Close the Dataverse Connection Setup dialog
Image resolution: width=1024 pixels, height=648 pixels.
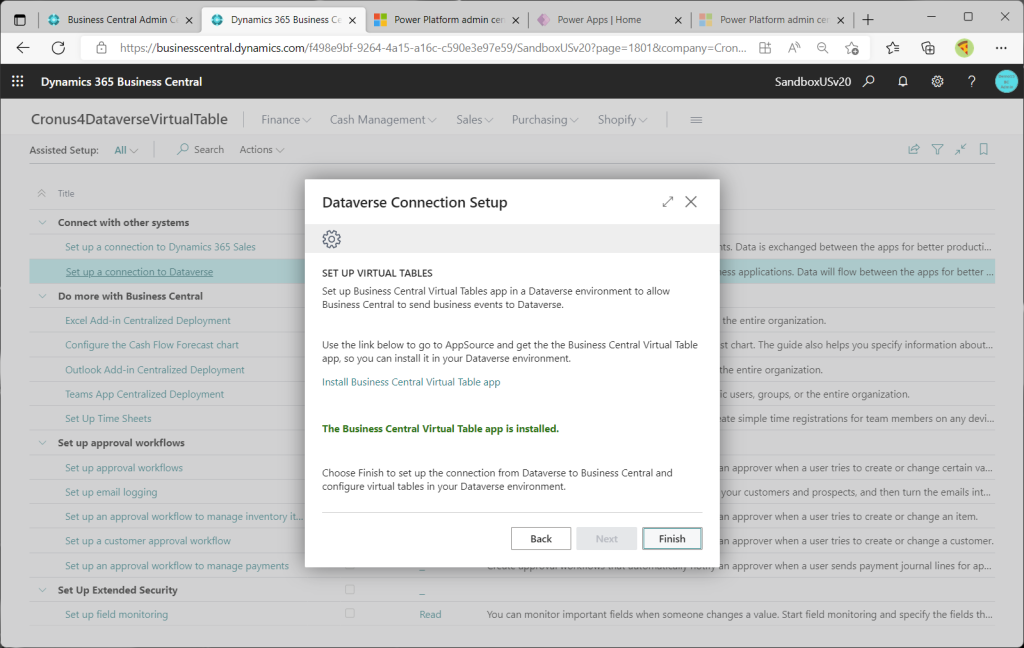pyautogui.click(x=691, y=202)
